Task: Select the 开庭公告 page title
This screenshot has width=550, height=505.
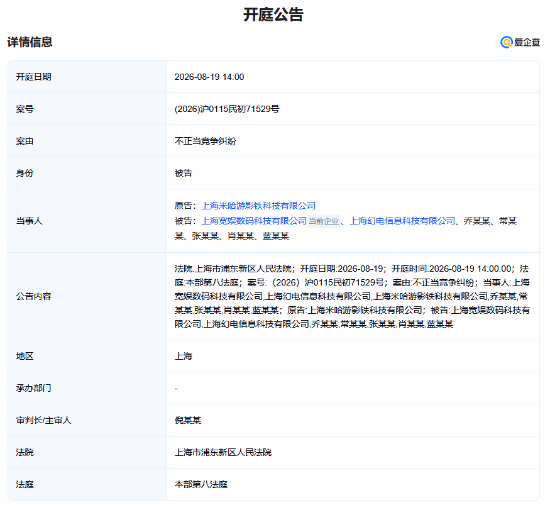Action: 274,15
